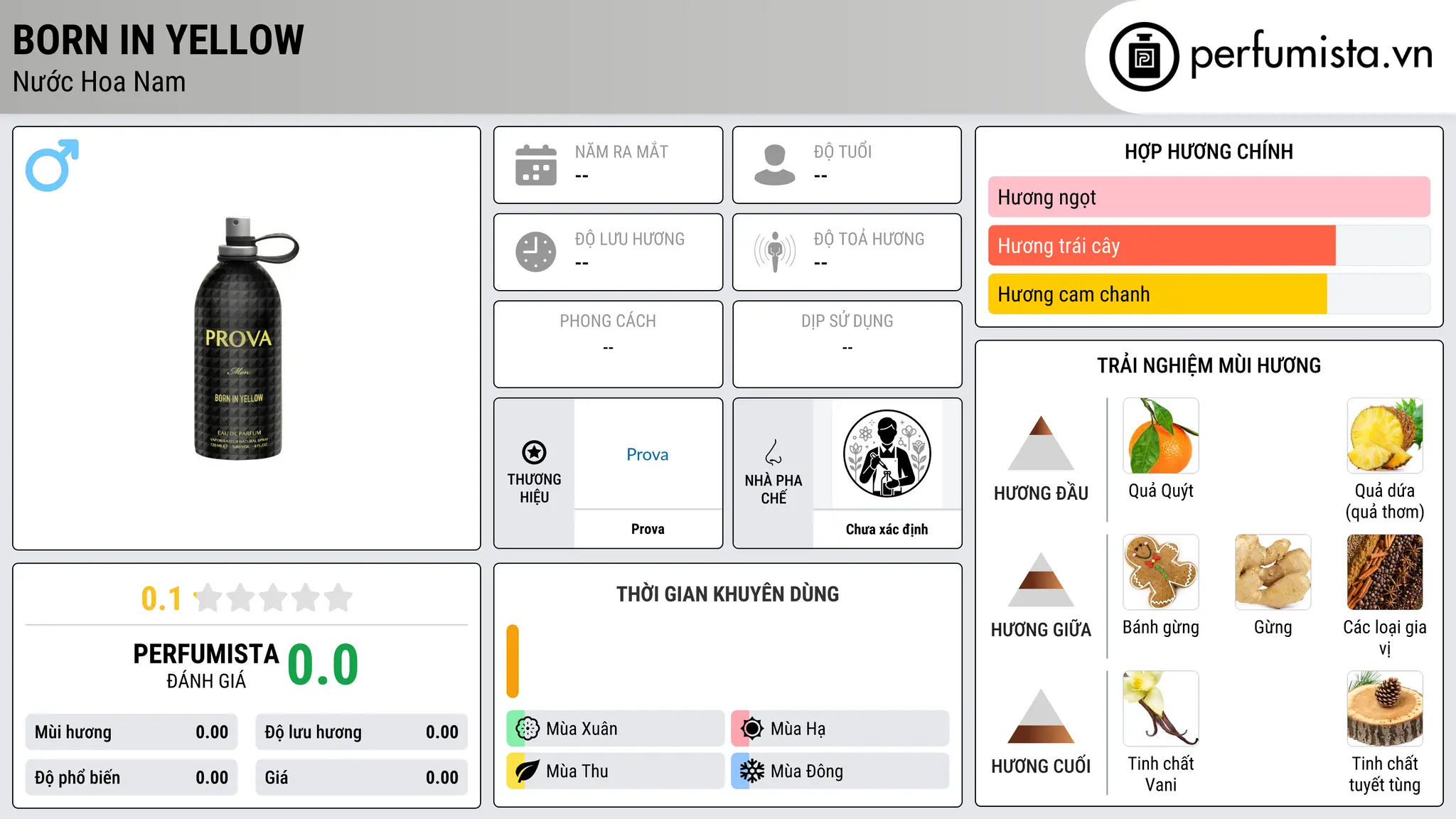1456x819 pixels.
Task: Click the green 0.0 Perfumista score
Action: coord(323,664)
